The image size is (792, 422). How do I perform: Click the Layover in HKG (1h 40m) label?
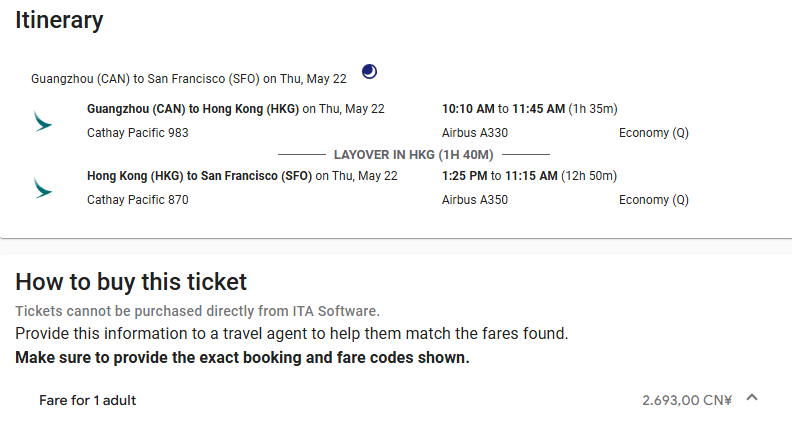coord(413,155)
